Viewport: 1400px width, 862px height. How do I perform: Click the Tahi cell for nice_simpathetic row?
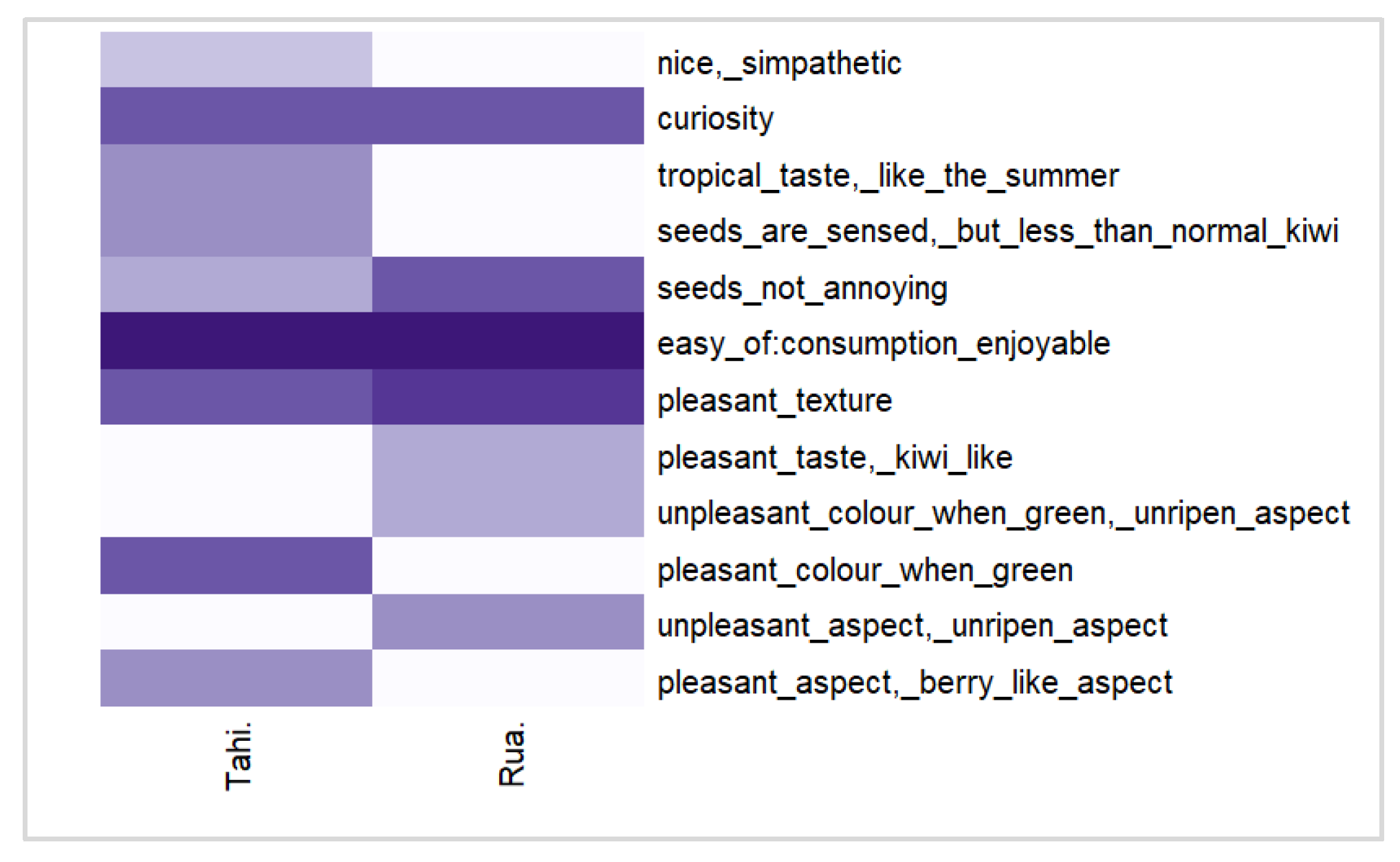tap(236, 60)
